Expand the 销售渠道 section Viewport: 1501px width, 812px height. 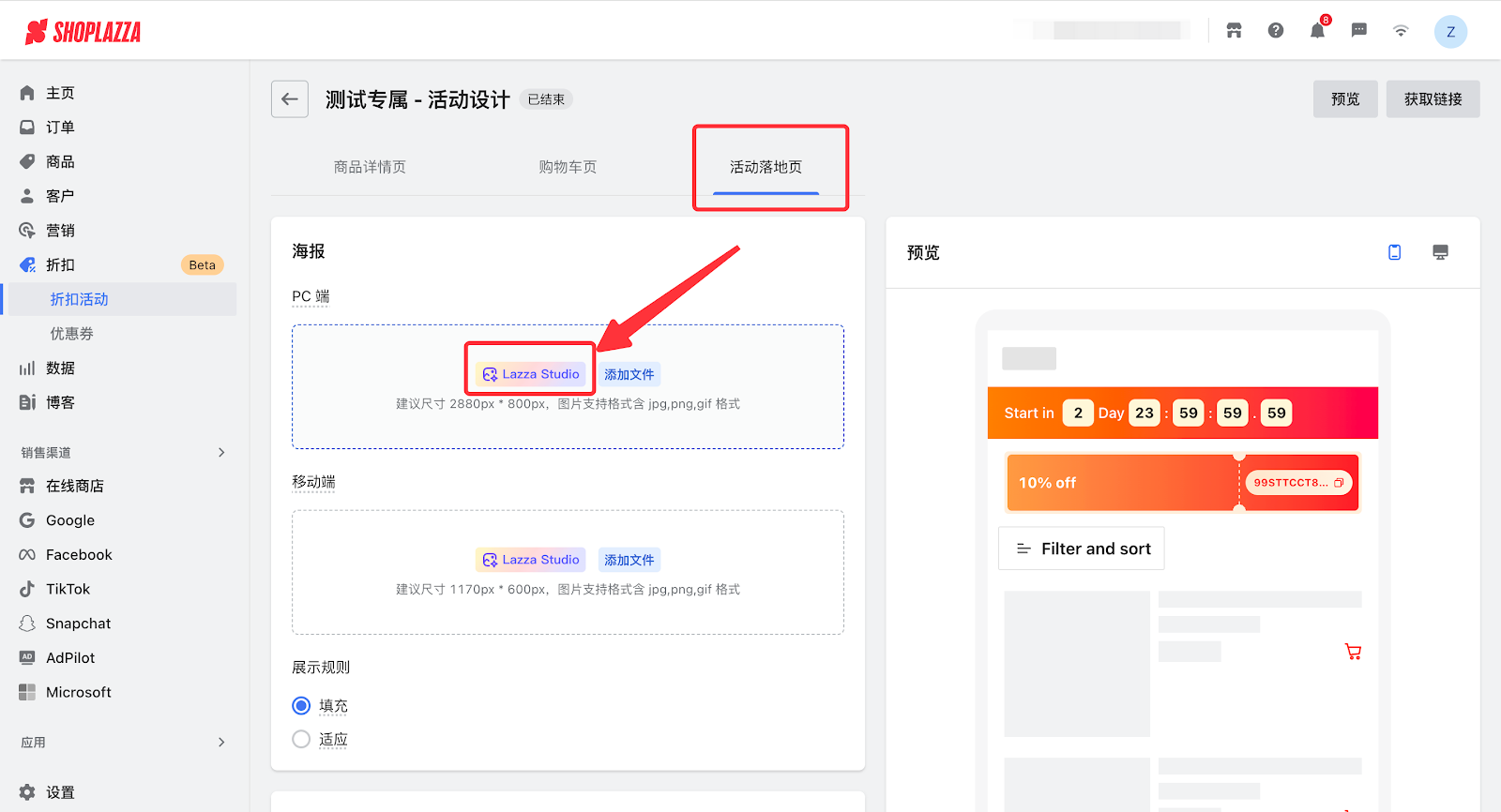click(x=221, y=452)
